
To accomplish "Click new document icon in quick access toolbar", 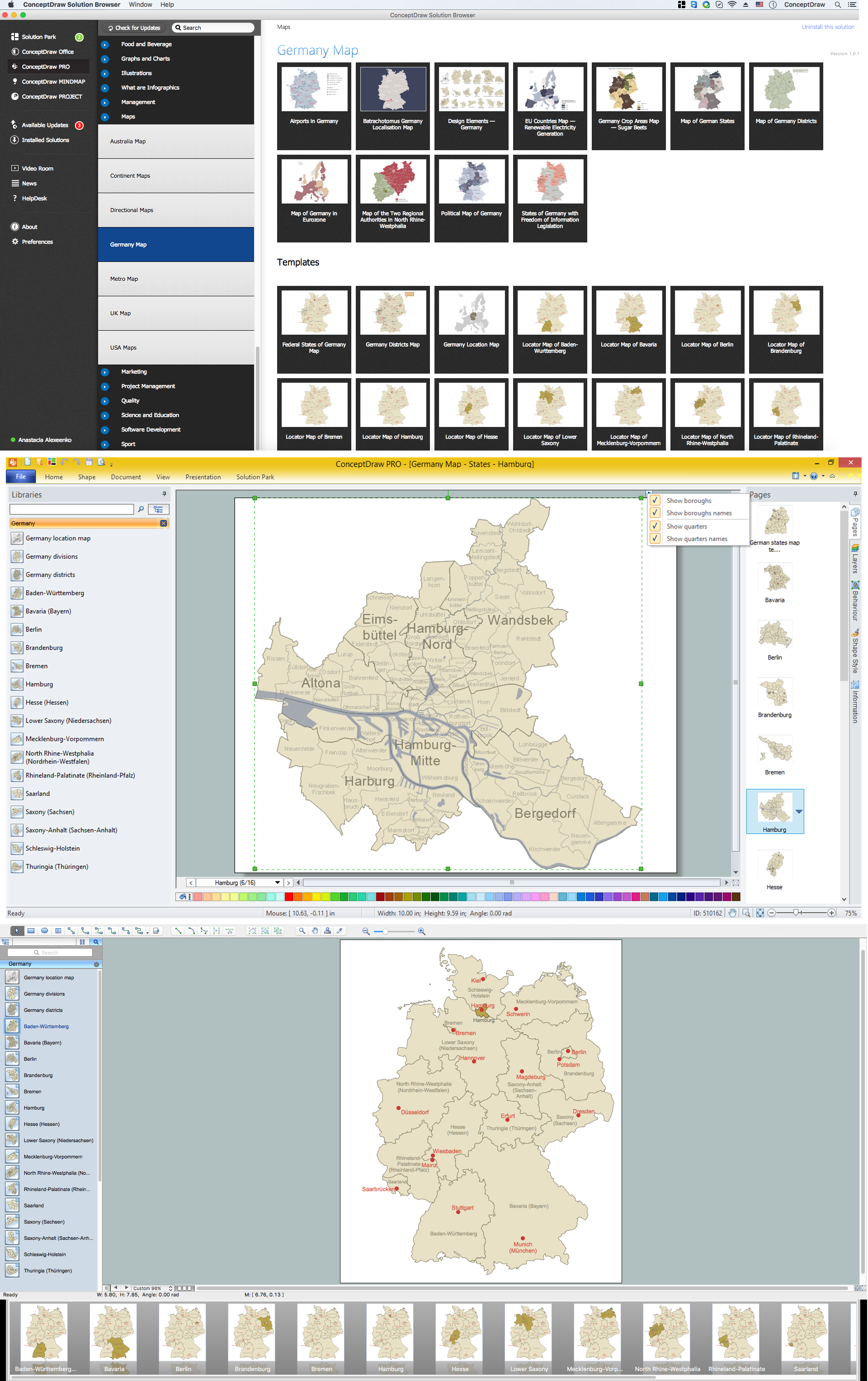I will point(27,462).
